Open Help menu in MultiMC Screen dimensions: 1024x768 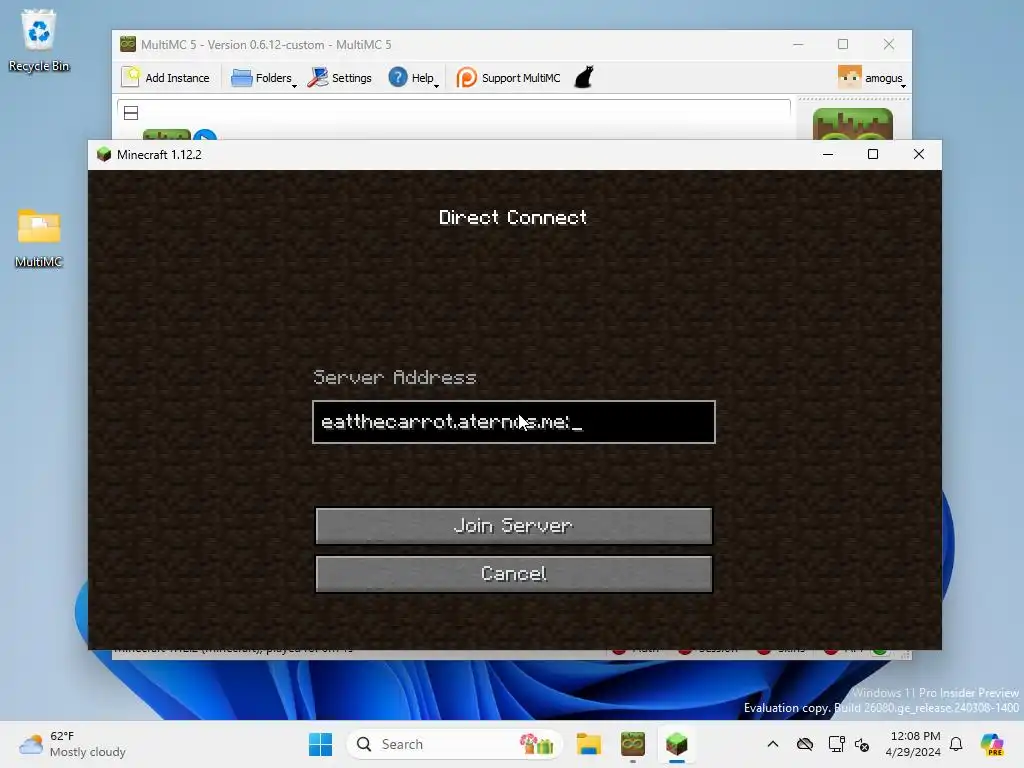pyautogui.click(x=413, y=78)
